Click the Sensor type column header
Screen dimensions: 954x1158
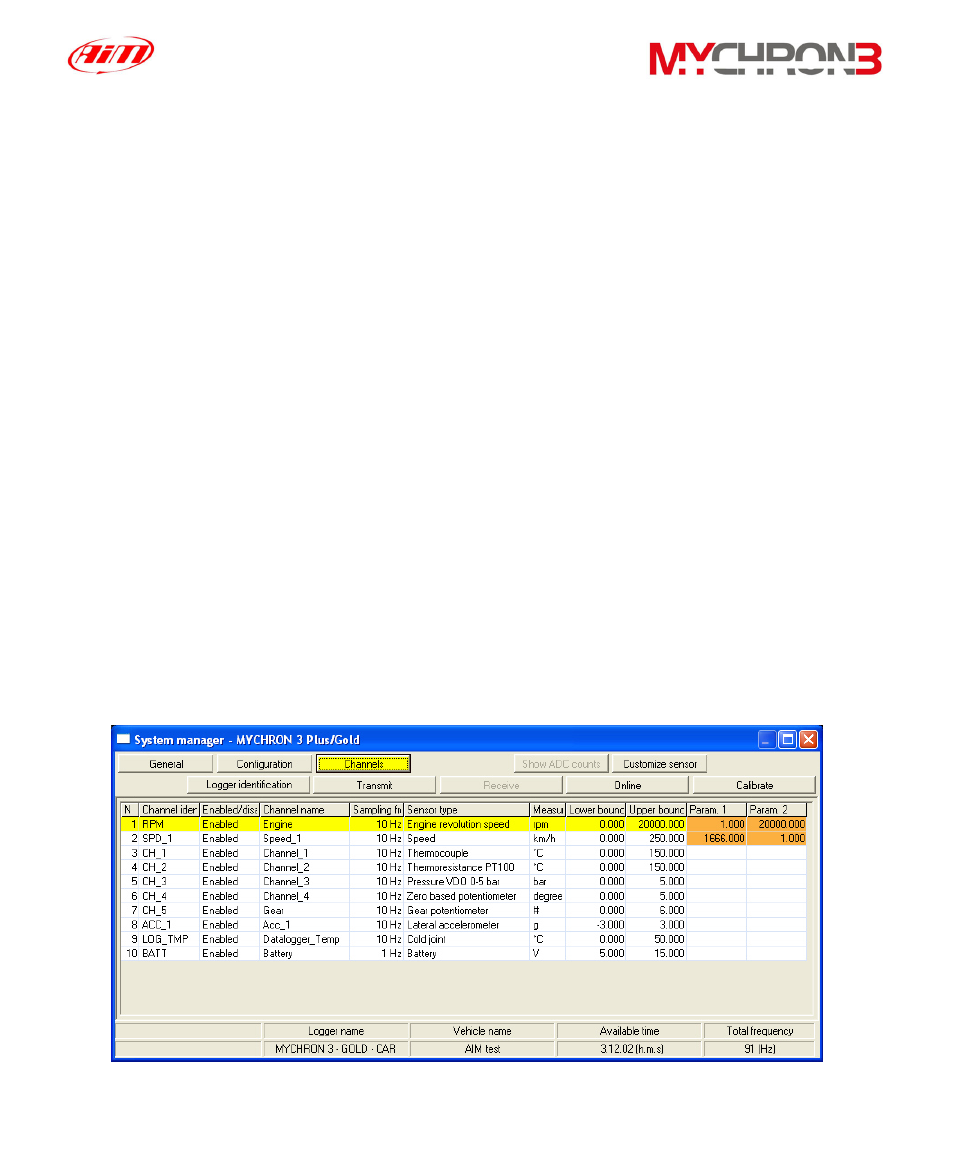[467, 809]
